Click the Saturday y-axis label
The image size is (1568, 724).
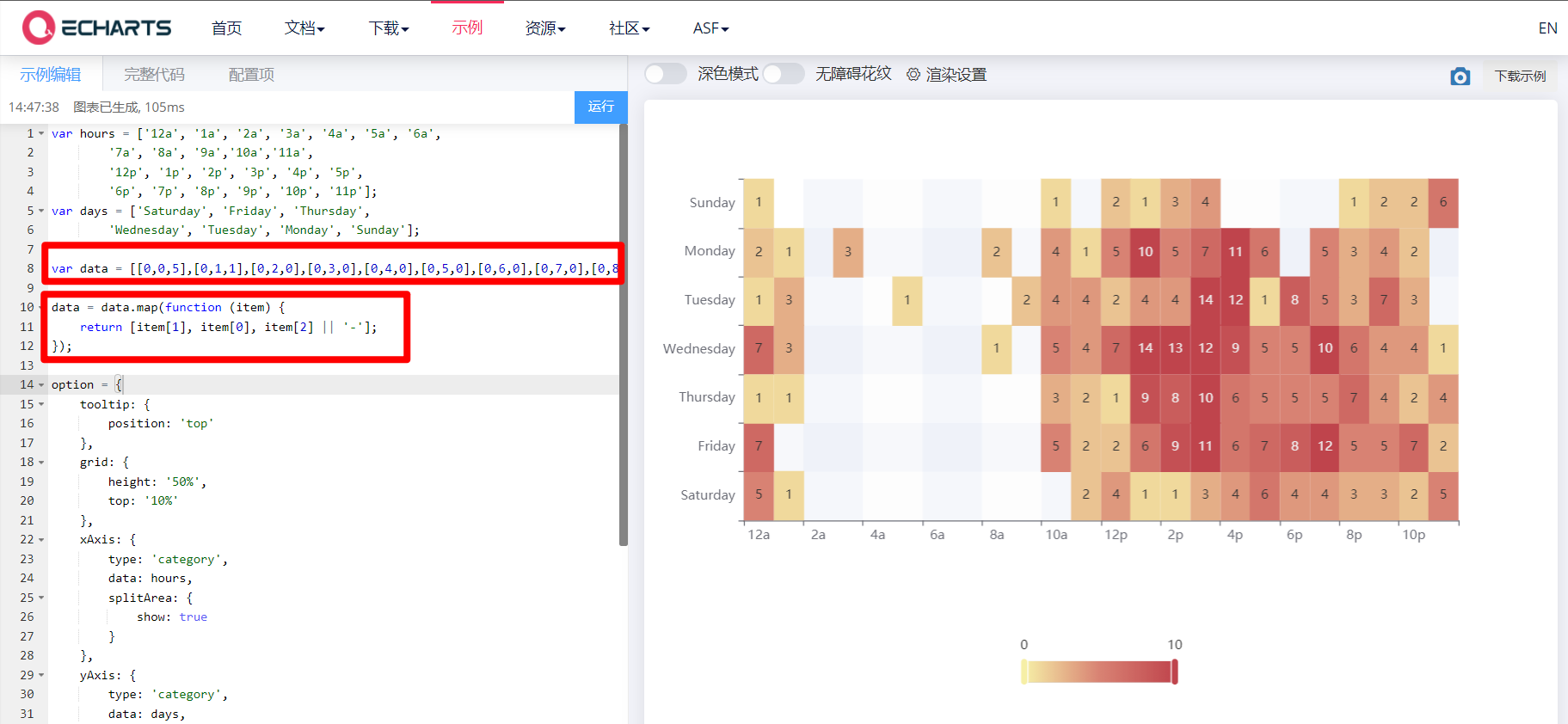click(x=708, y=495)
